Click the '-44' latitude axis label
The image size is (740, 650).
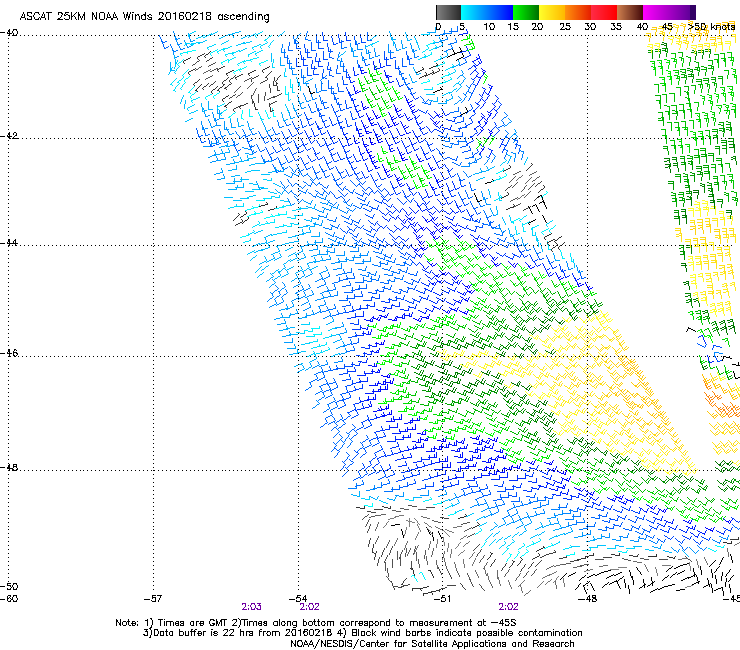(9, 243)
